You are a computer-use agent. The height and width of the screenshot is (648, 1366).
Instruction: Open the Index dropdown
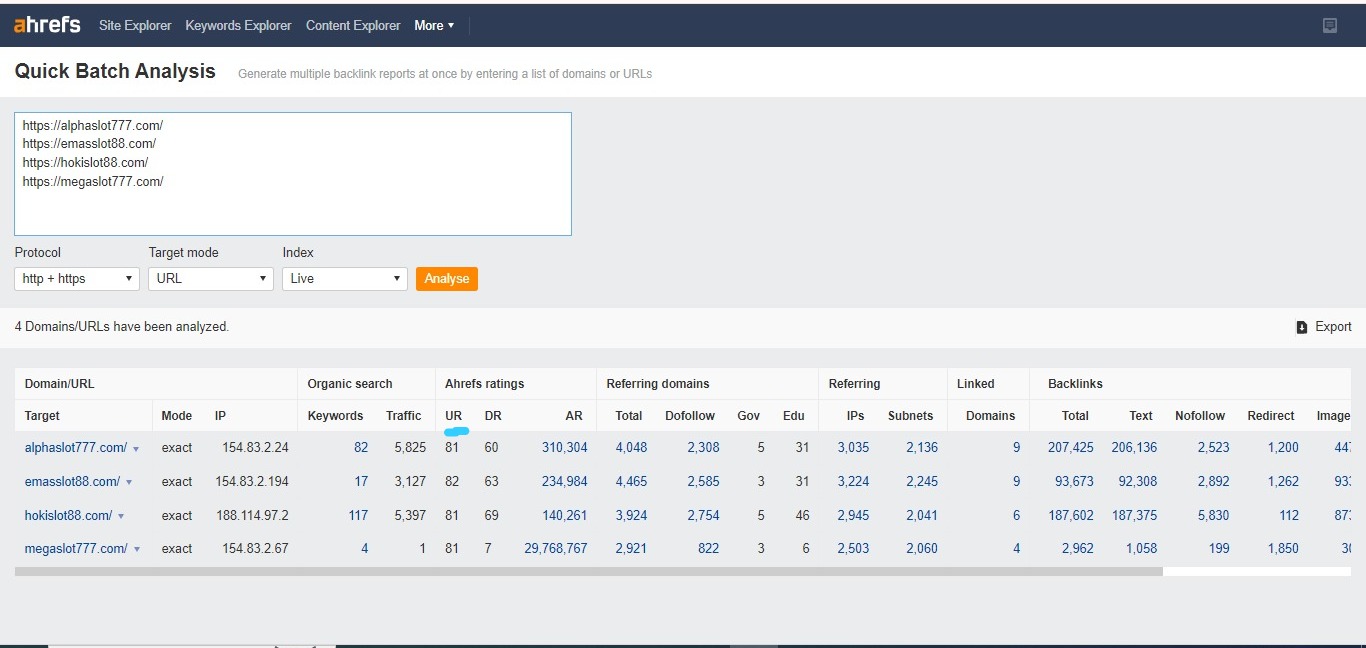tap(344, 279)
